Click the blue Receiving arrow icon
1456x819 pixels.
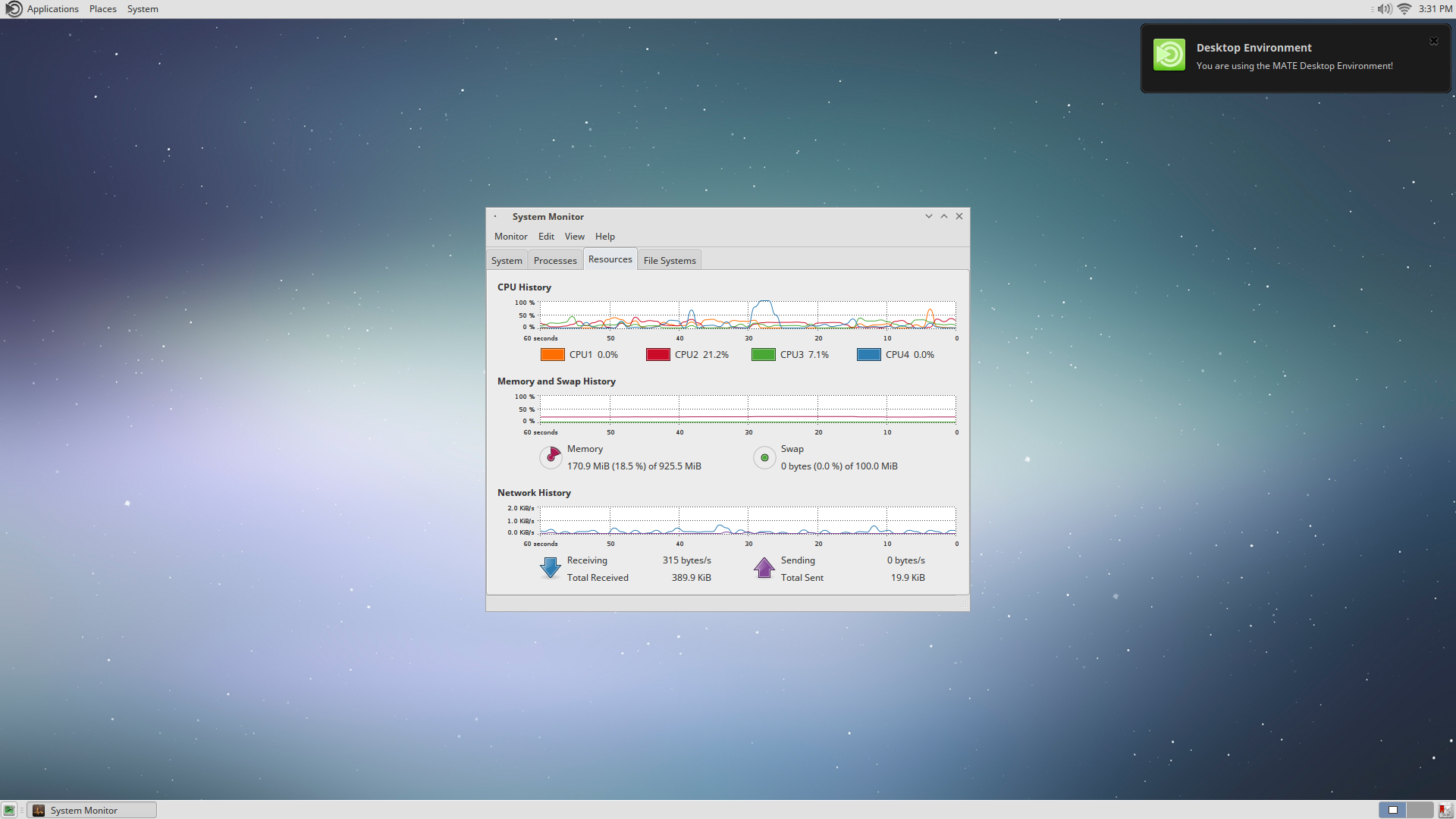point(551,568)
